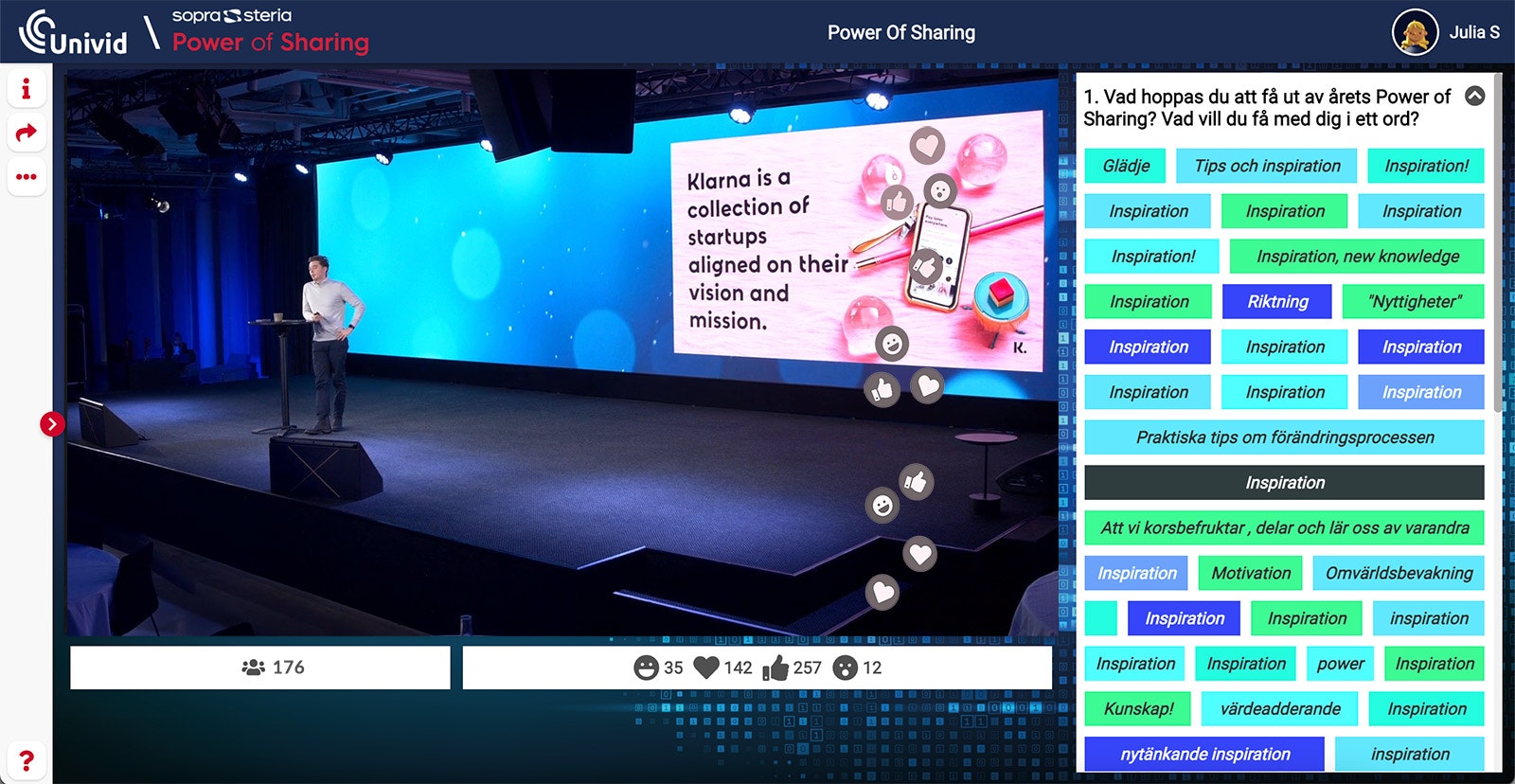Select 'Tips och inspiration' answer tag
1515x784 pixels.
[1266, 167]
